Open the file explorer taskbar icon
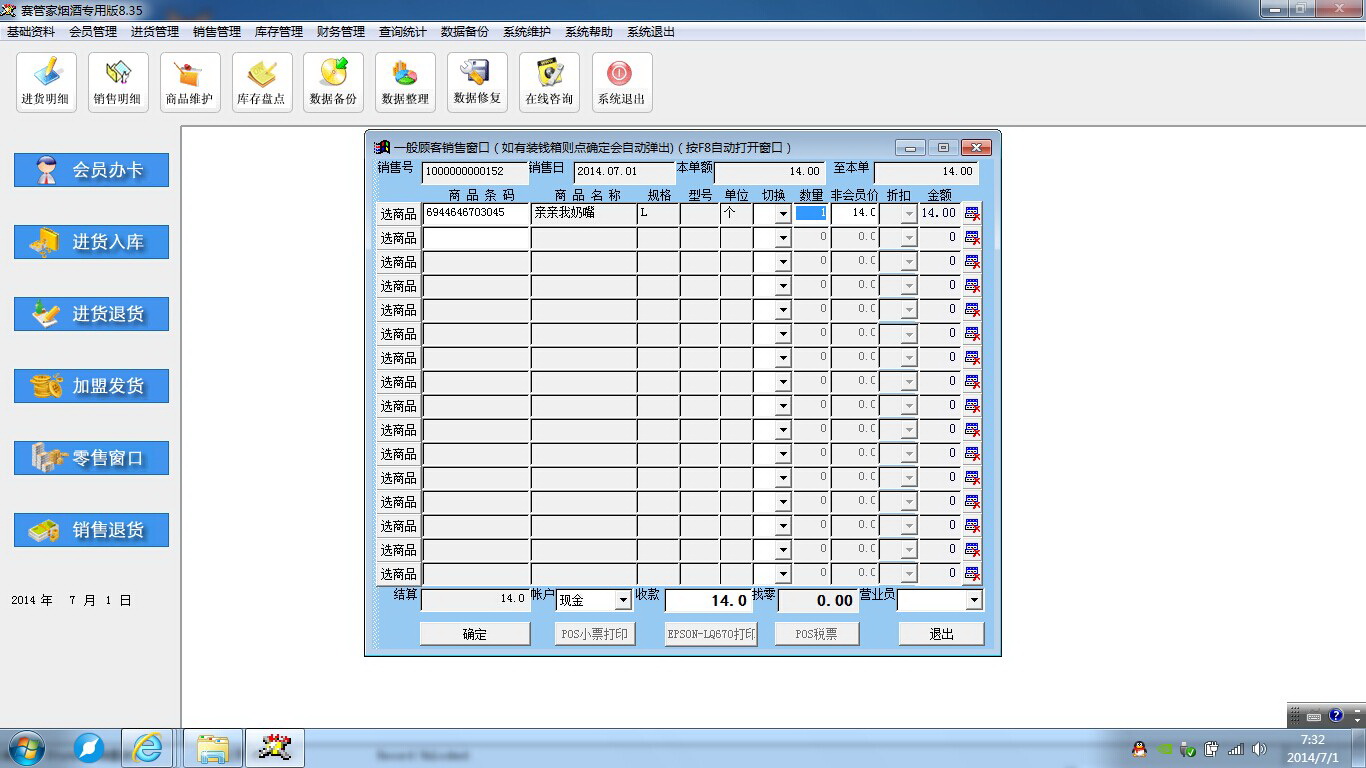This screenshot has height=768, width=1366. click(x=213, y=747)
